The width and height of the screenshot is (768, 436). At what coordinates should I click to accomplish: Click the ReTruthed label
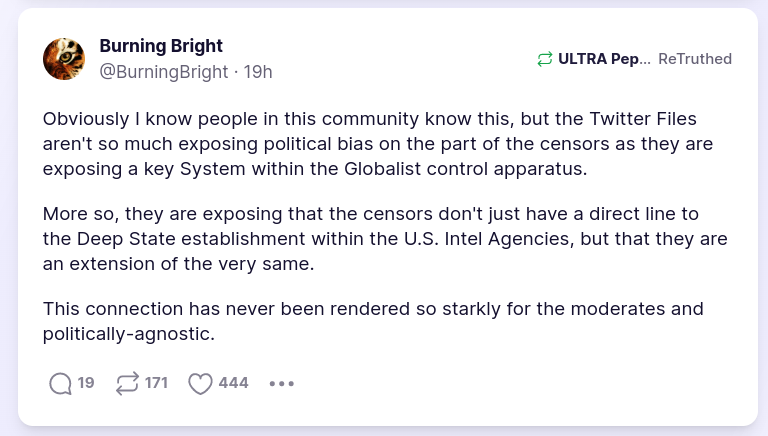[x=695, y=59]
